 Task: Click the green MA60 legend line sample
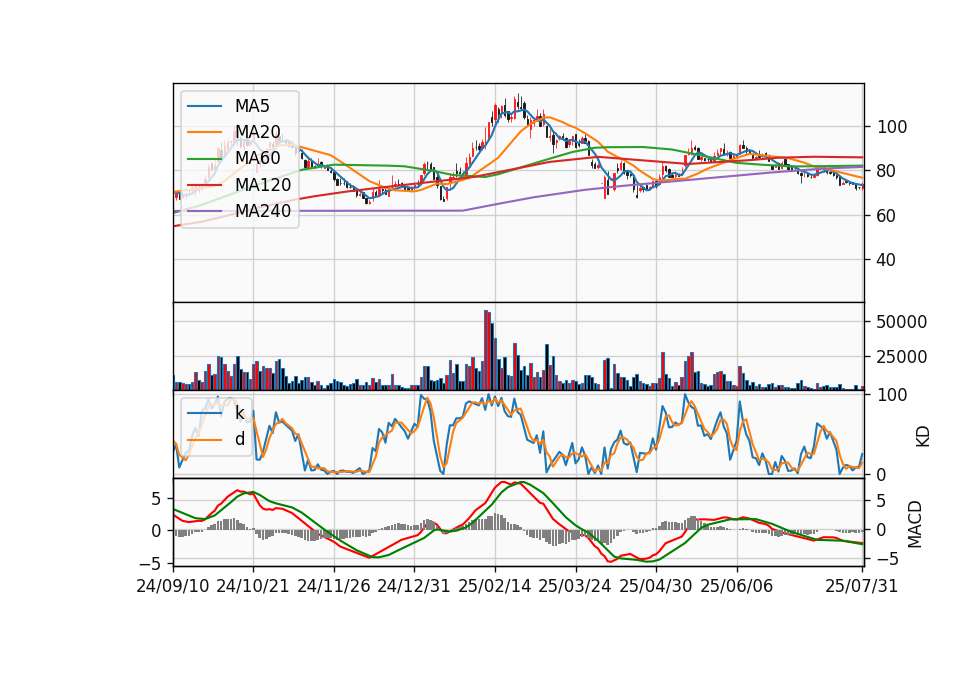204,159
